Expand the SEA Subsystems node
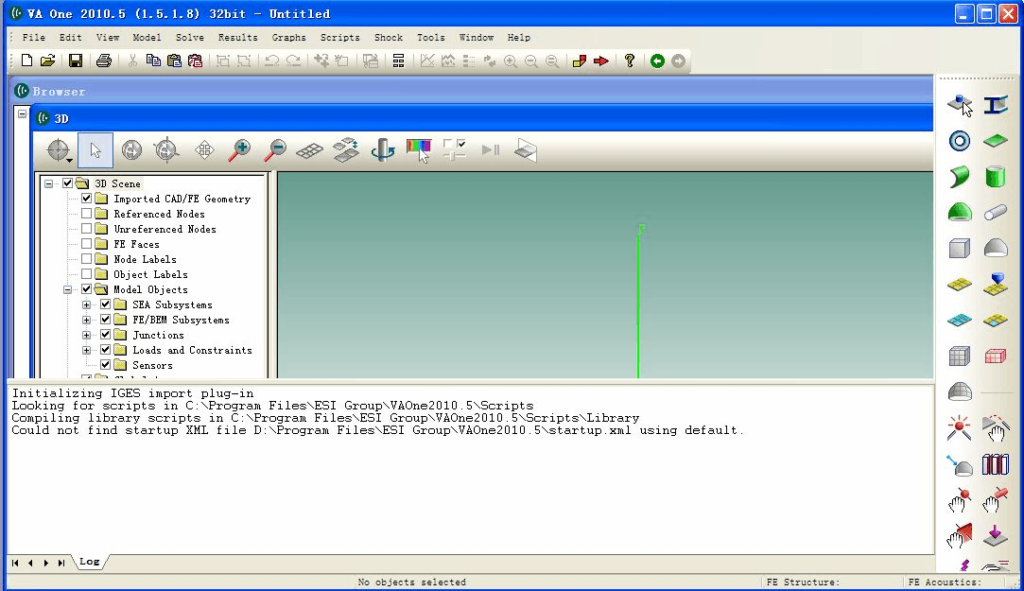The image size is (1024, 591). click(86, 304)
